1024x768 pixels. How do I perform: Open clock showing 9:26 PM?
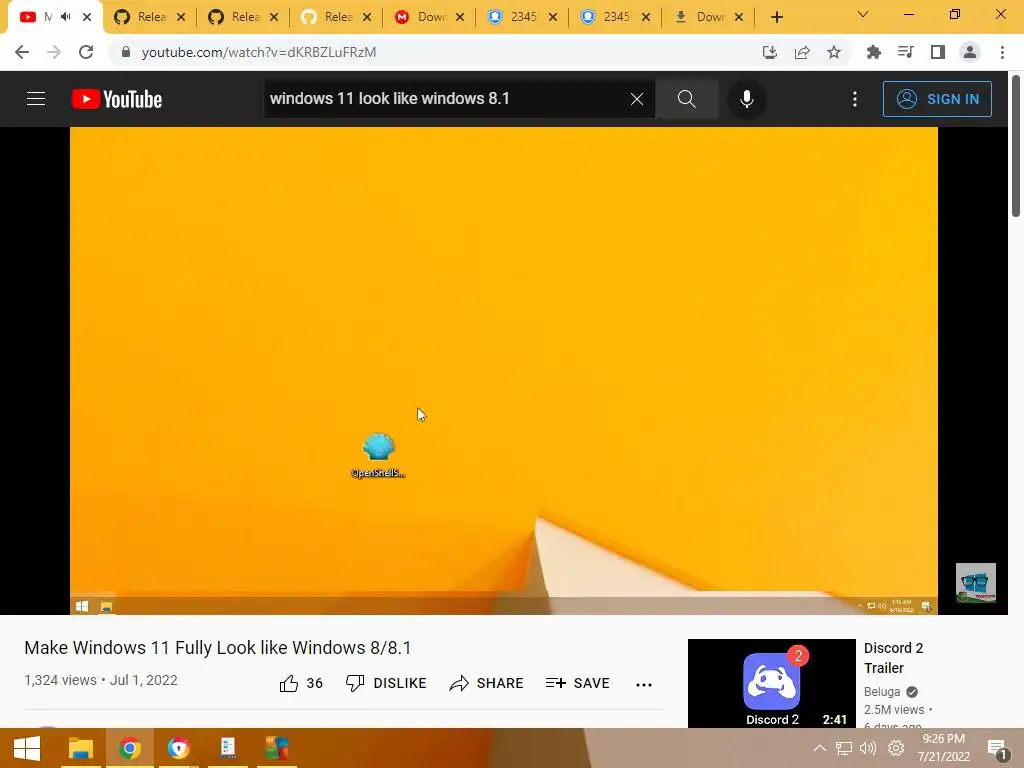tap(944, 748)
